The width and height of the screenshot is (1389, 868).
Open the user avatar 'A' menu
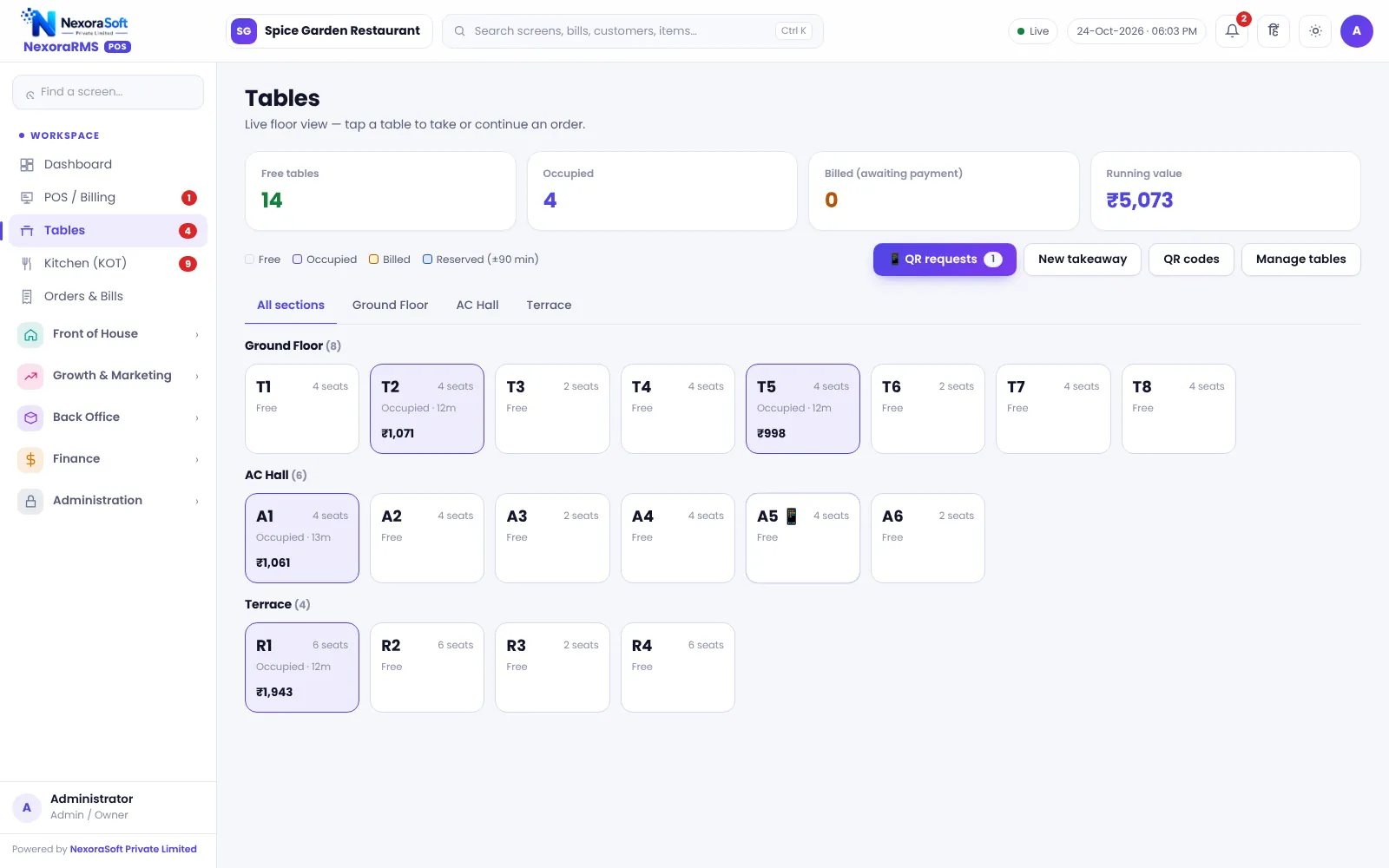click(x=1356, y=31)
